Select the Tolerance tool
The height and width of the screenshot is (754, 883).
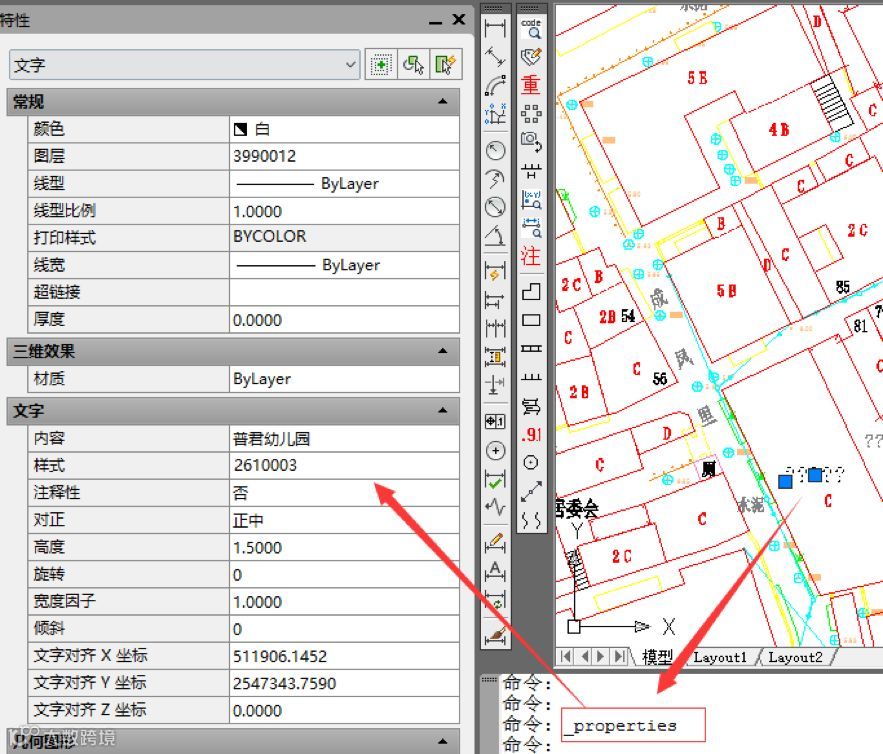[x=495, y=421]
